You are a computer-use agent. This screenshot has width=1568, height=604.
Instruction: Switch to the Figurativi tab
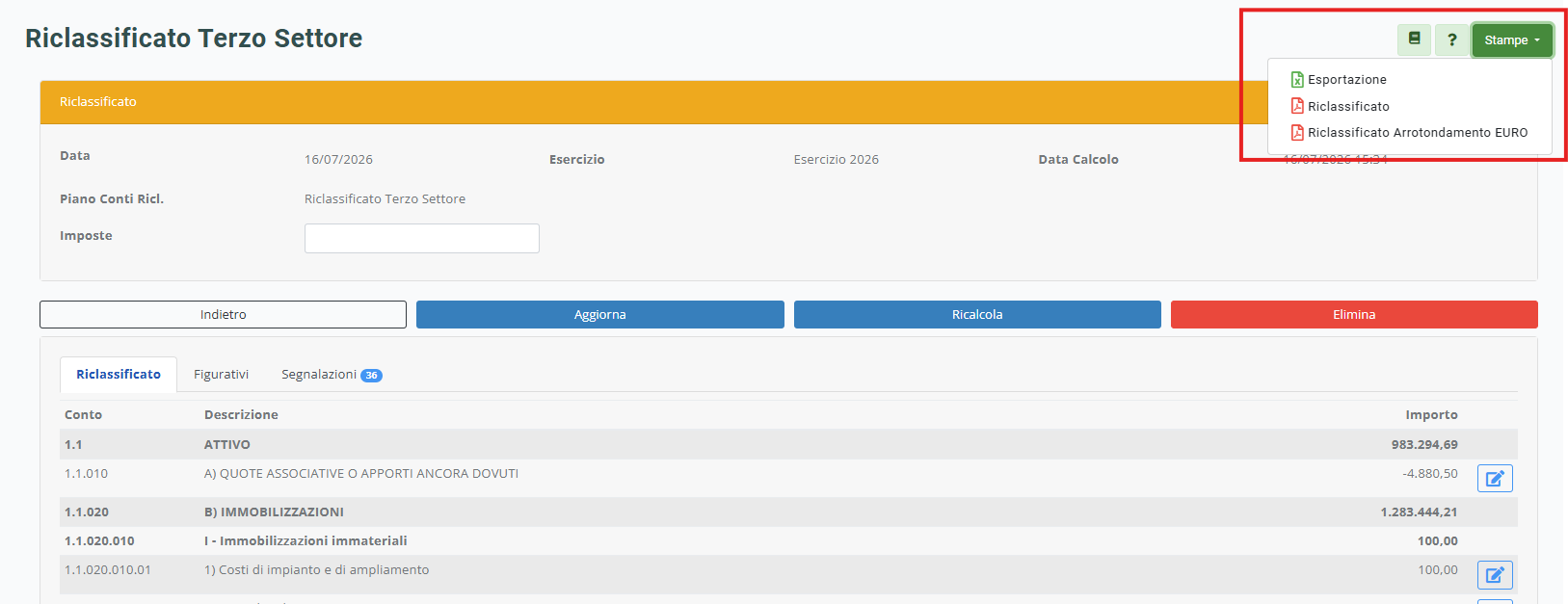(x=221, y=375)
